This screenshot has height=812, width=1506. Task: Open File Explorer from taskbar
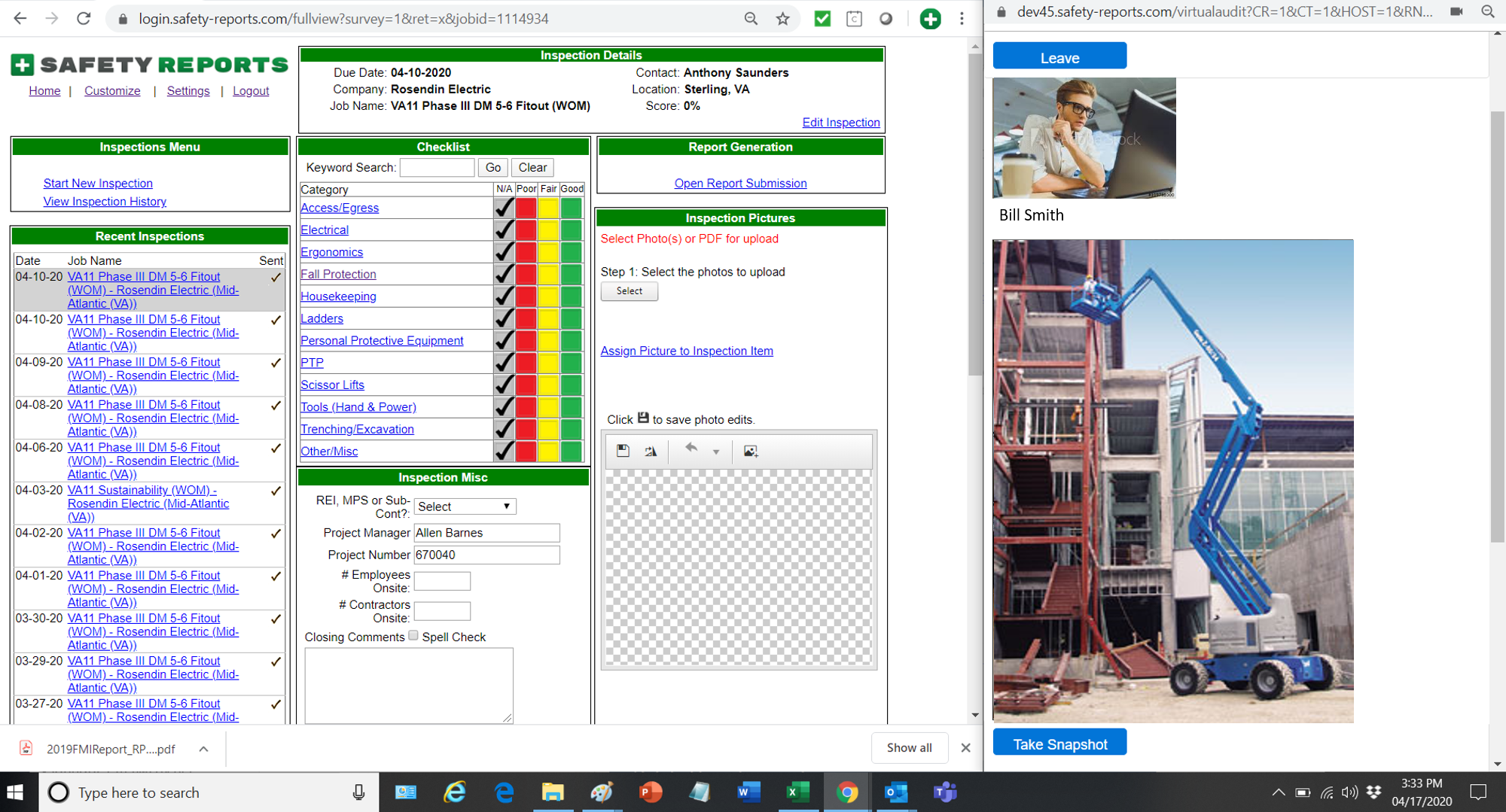pyautogui.click(x=553, y=792)
